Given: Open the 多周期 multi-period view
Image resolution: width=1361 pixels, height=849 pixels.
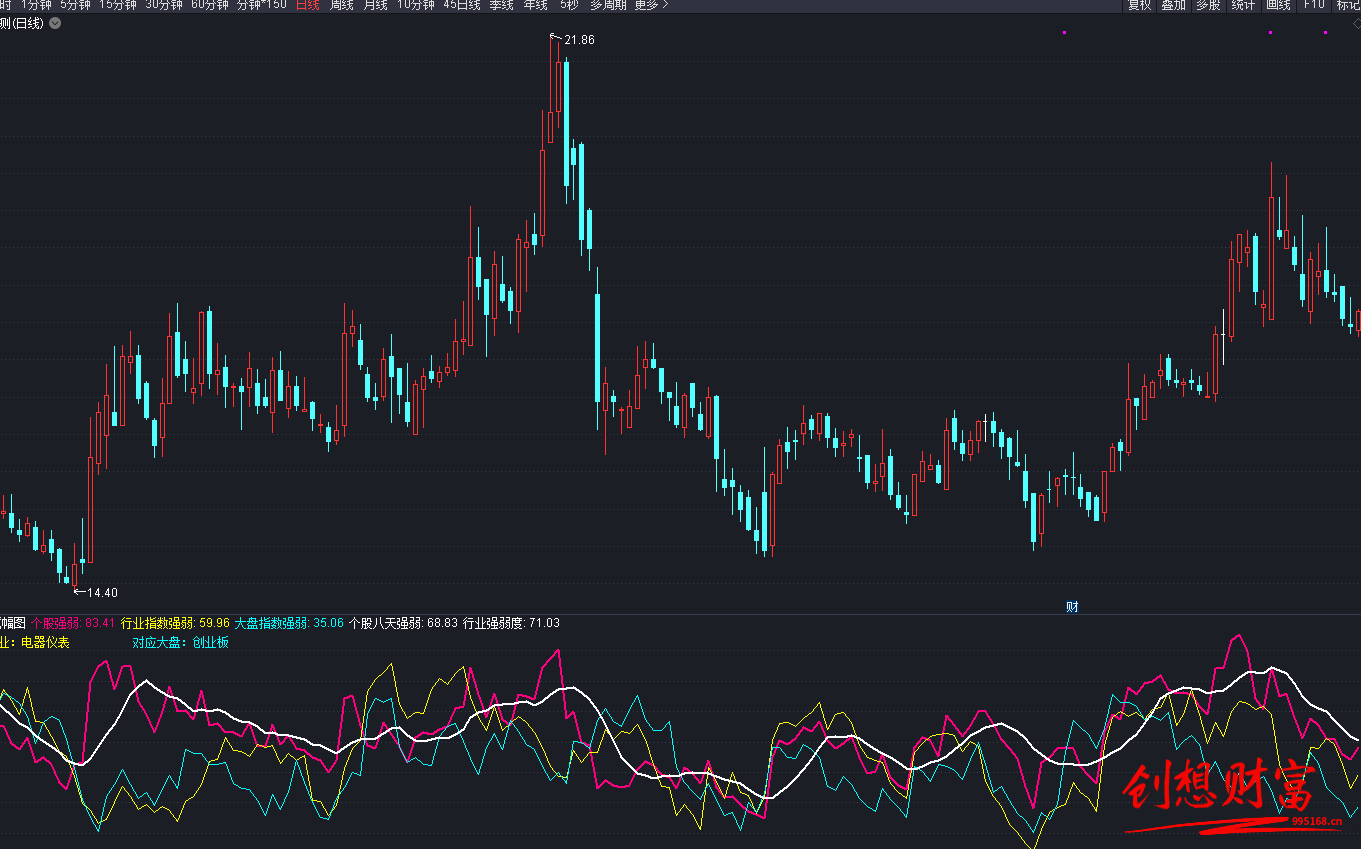Looking at the screenshot, I should pos(608,5).
